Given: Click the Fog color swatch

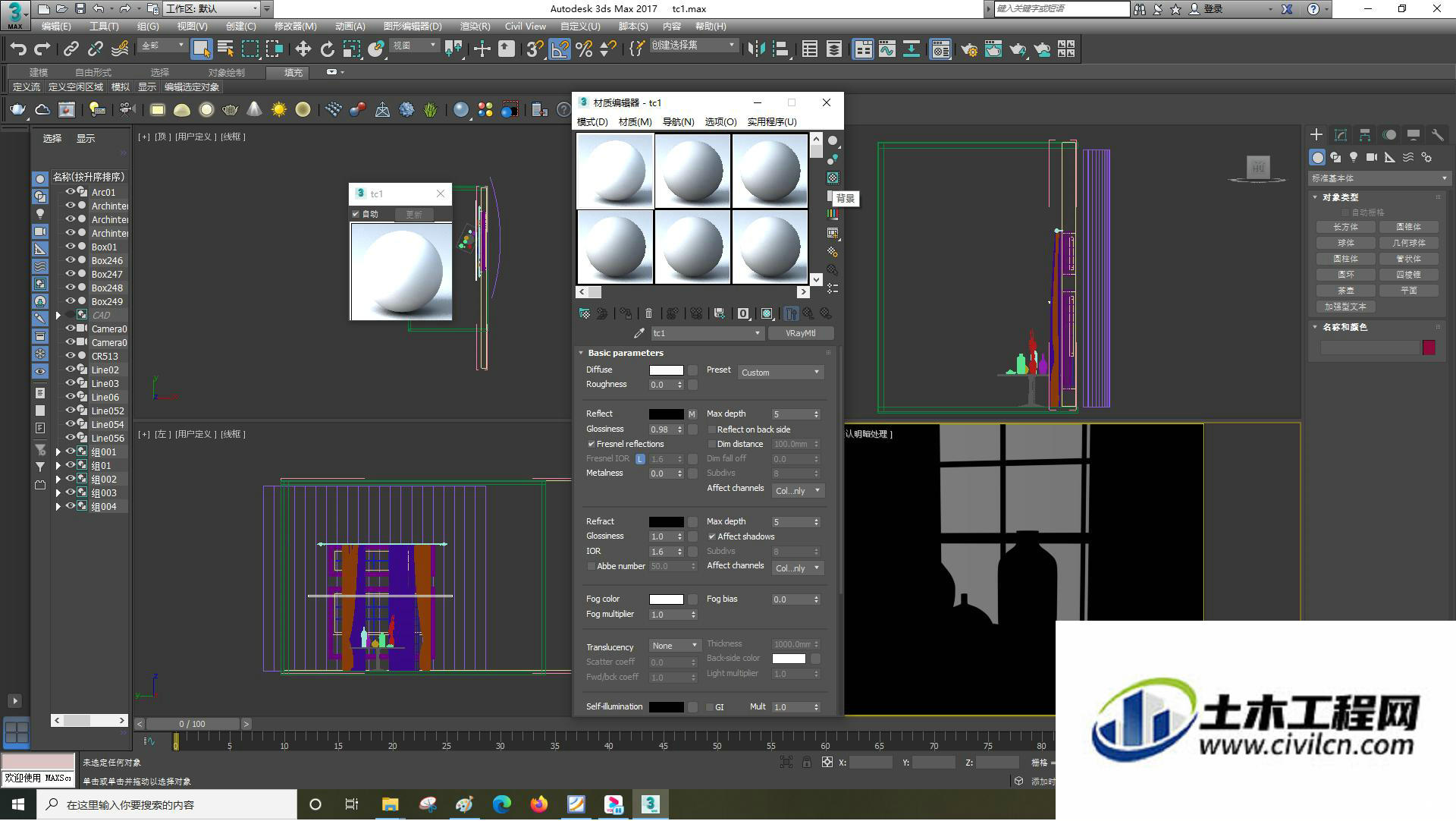Looking at the screenshot, I should coord(667,600).
